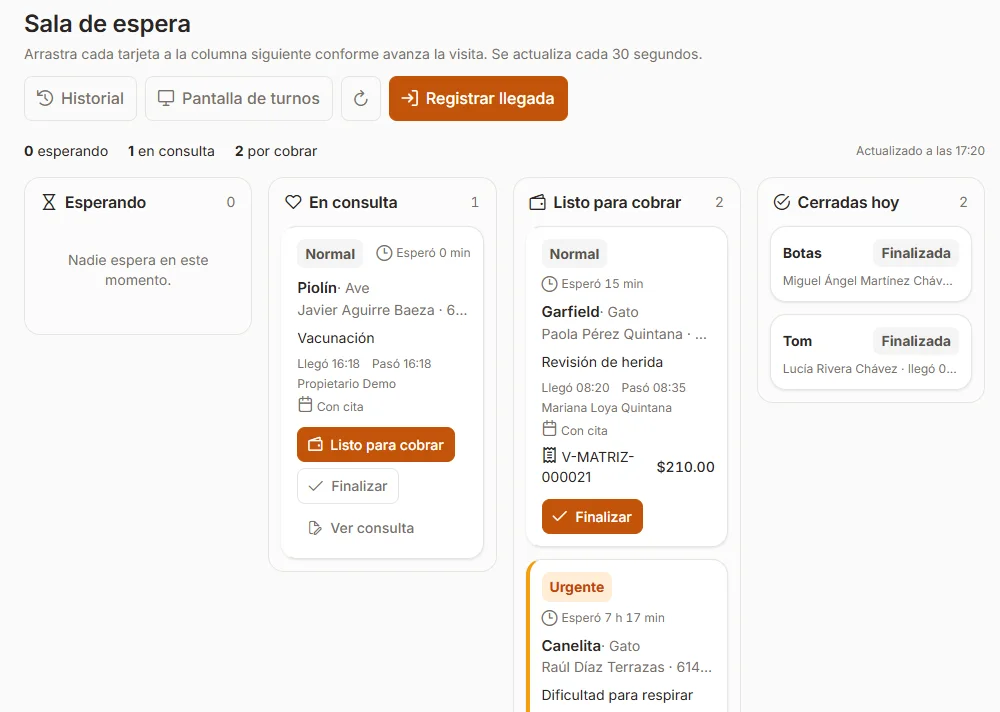Click Llegó 16:18 on Piolín's card
The width and height of the screenshot is (1000, 712).
pos(328,364)
